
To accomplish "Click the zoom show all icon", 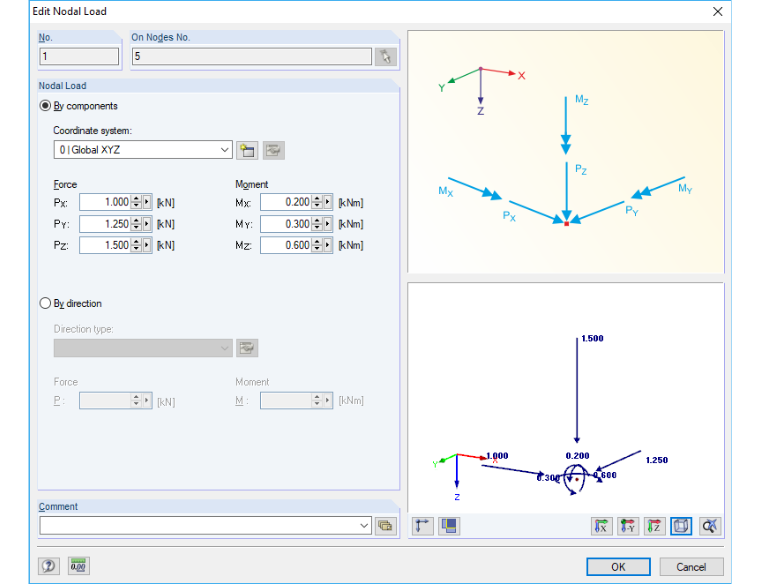I will 710,526.
